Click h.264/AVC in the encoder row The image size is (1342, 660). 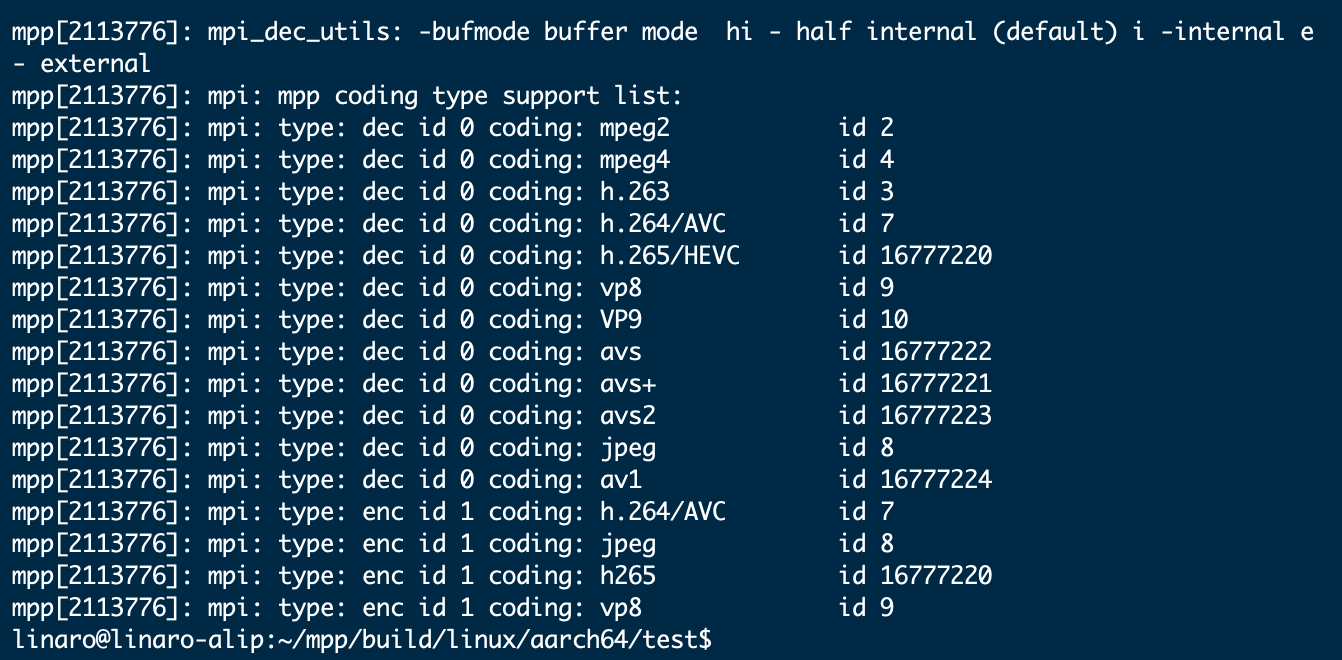click(x=662, y=512)
